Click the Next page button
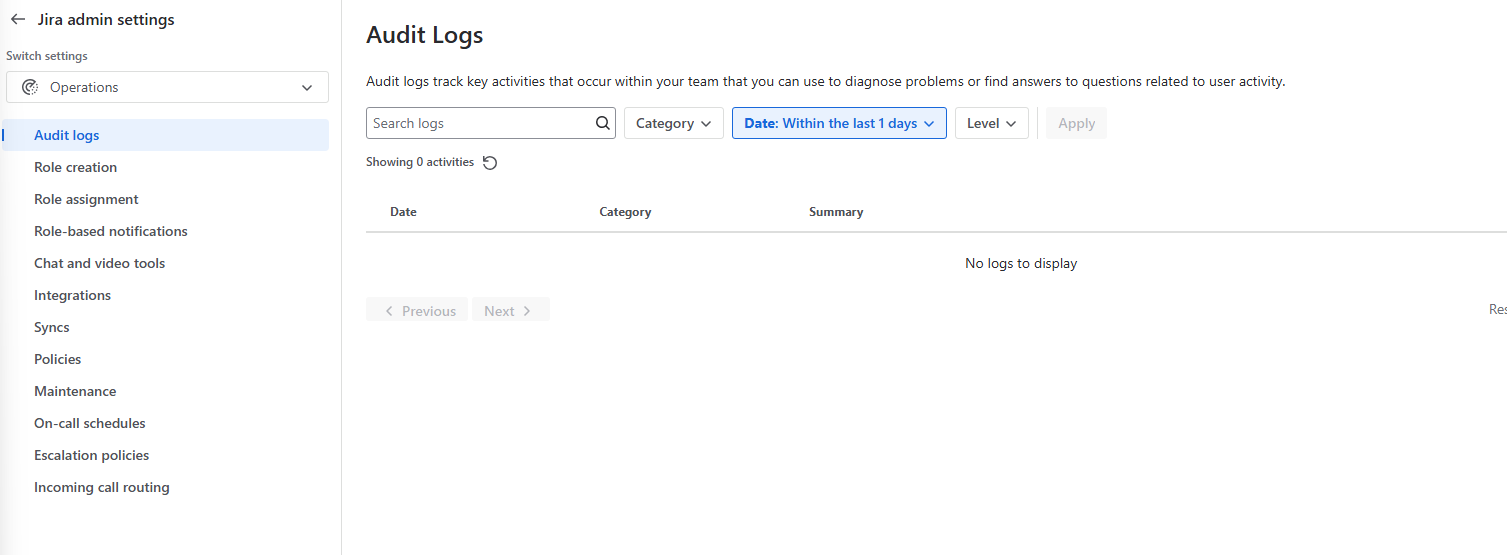 click(x=510, y=311)
